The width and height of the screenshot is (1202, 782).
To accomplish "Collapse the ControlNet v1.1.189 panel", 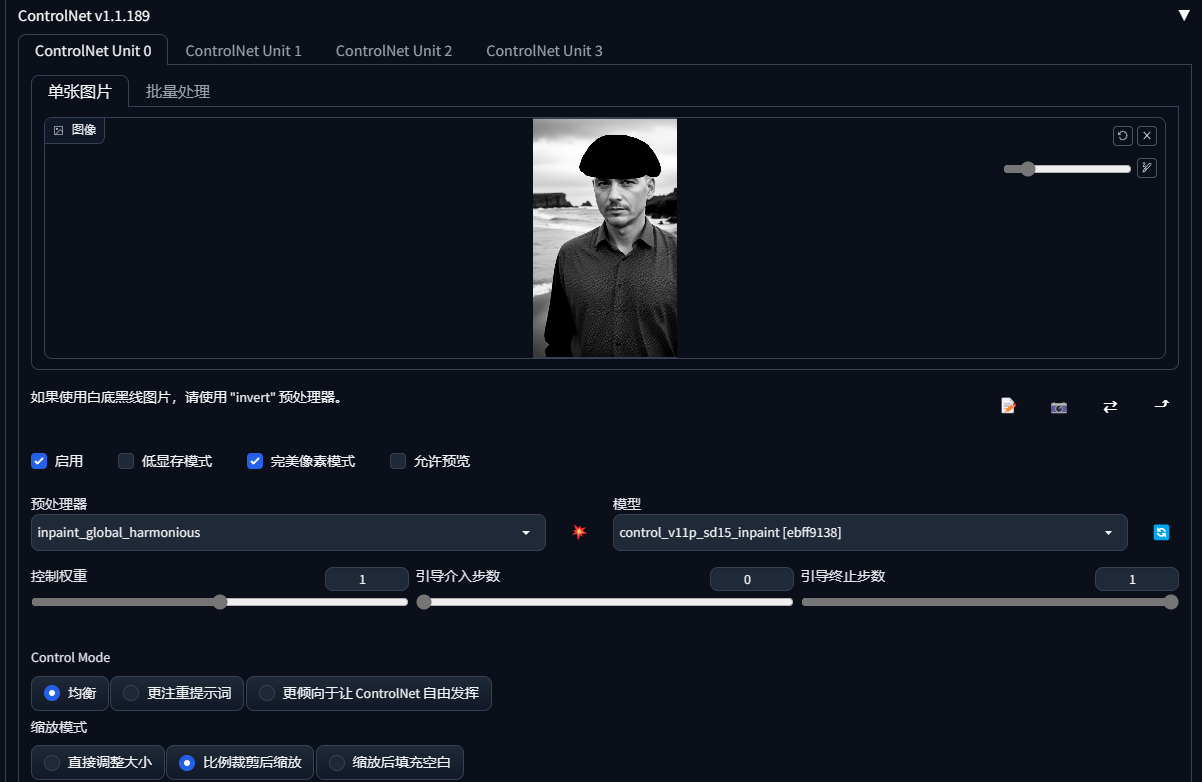I will [1184, 16].
